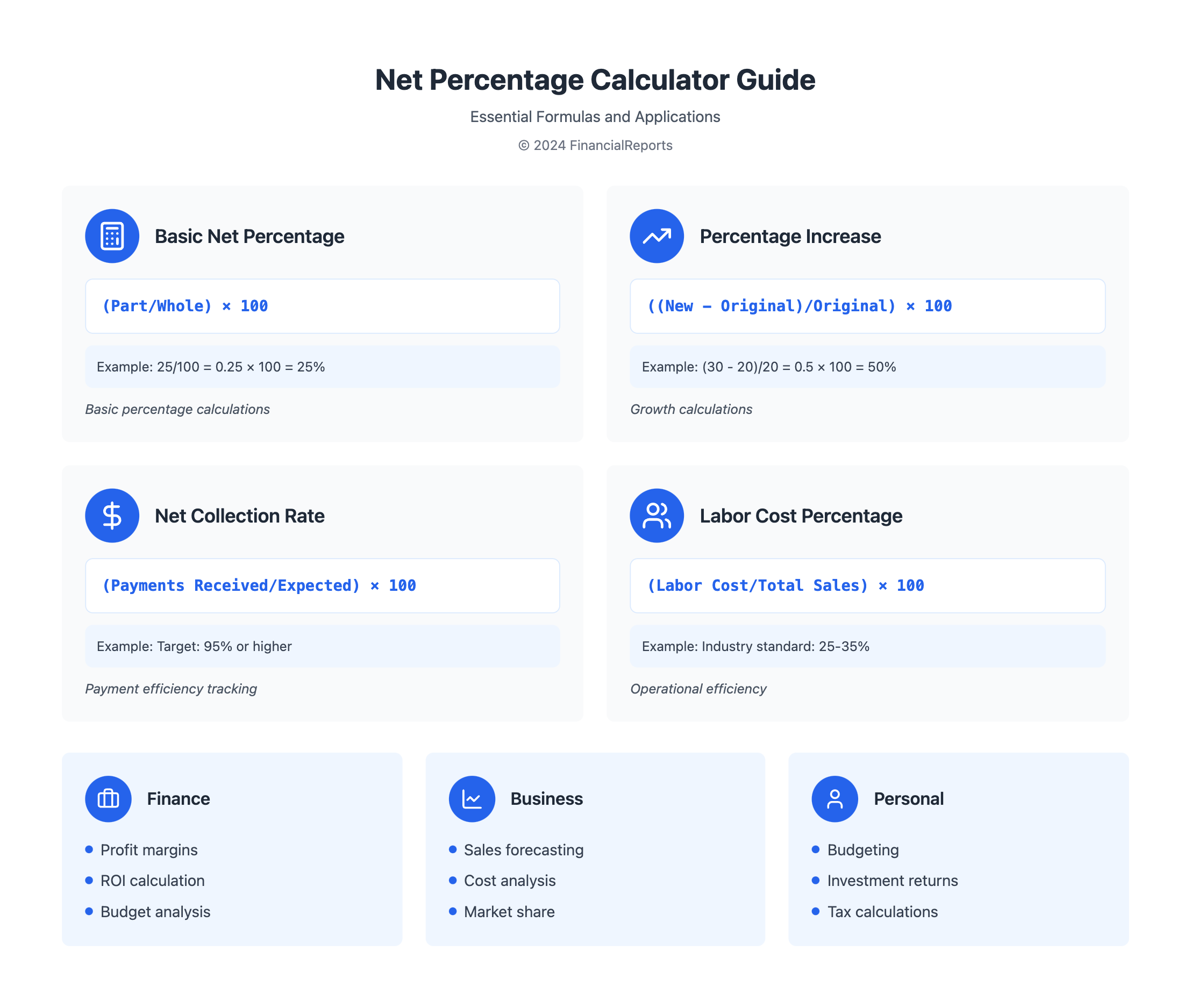Viewport: 1191px width, 1008px height.
Task: Click the © 2024 FinancialReports credit text
Action: pyautogui.click(x=595, y=145)
